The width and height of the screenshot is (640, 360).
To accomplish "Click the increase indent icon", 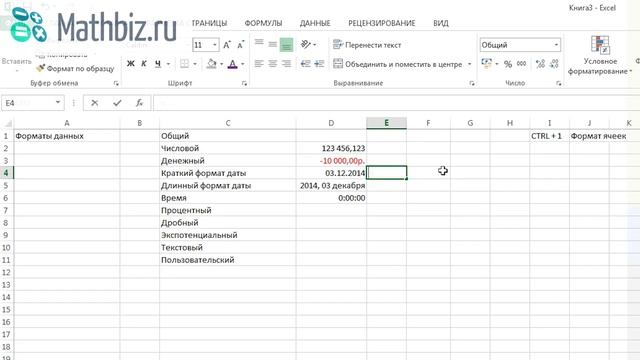I will click(319, 64).
